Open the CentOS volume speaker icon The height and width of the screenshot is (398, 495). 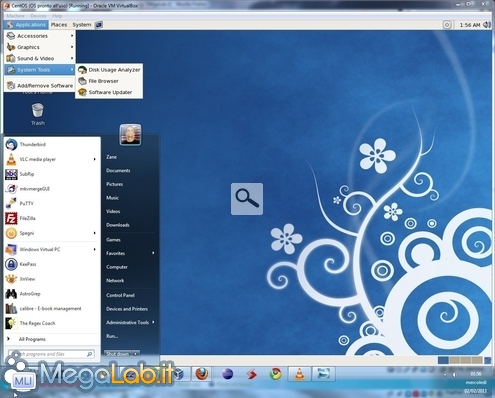[487, 25]
